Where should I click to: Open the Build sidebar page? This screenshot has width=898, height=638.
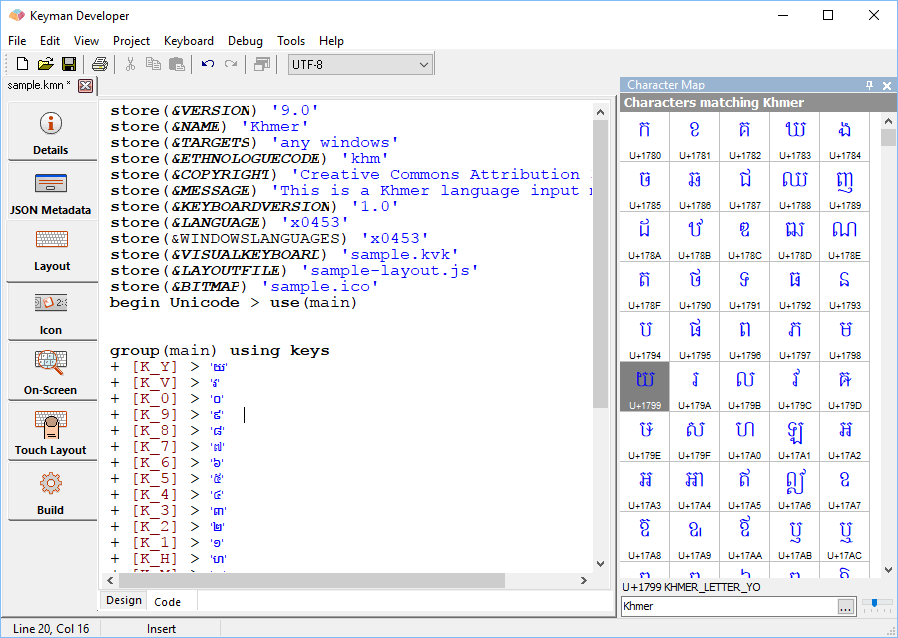point(51,492)
